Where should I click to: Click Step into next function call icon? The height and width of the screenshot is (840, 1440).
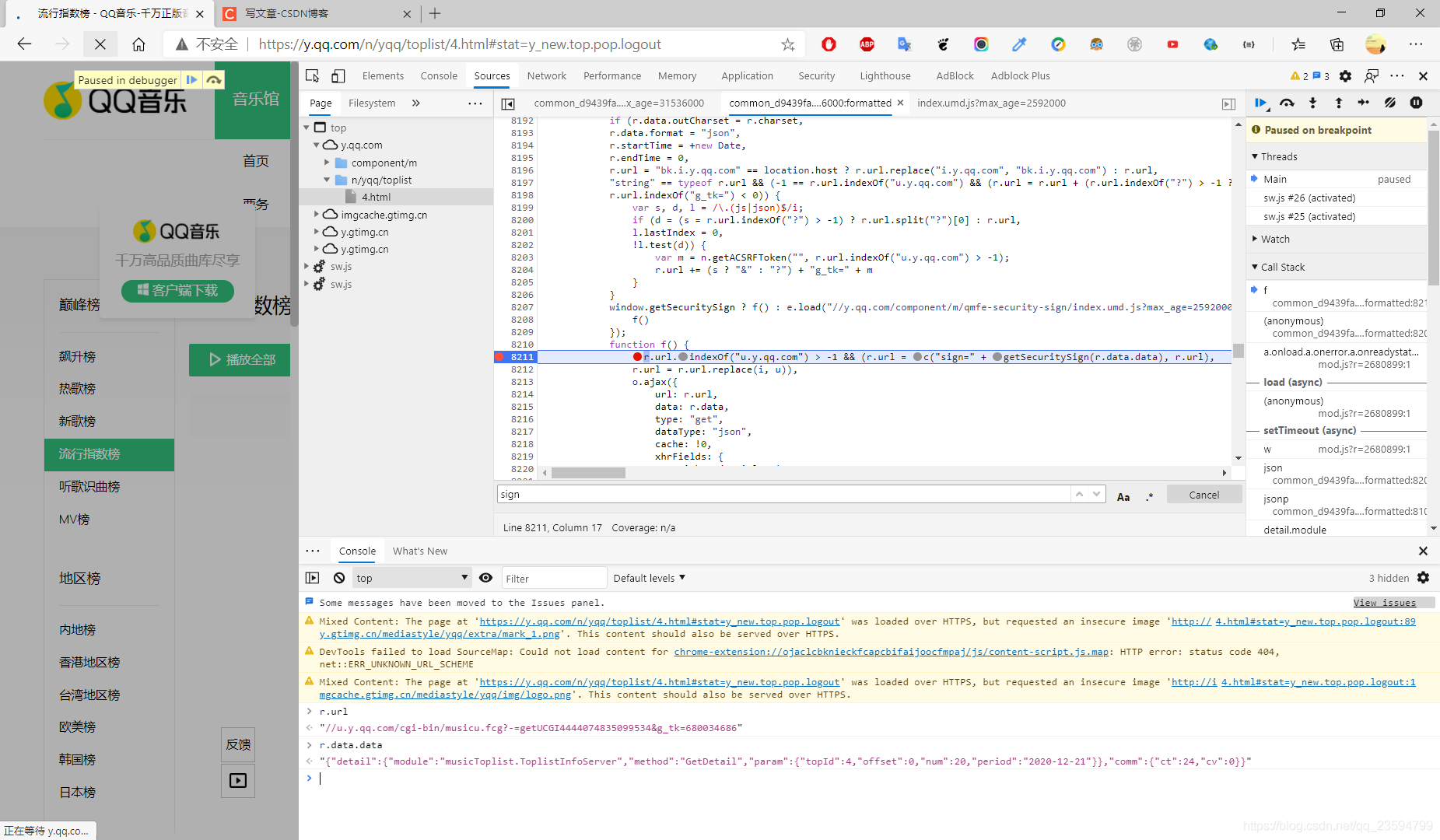1312,103
